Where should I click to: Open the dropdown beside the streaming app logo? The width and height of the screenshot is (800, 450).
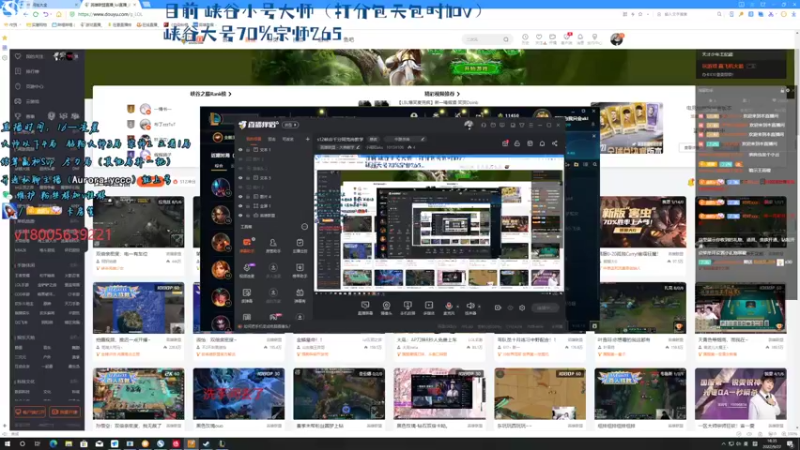click(290, 125)
